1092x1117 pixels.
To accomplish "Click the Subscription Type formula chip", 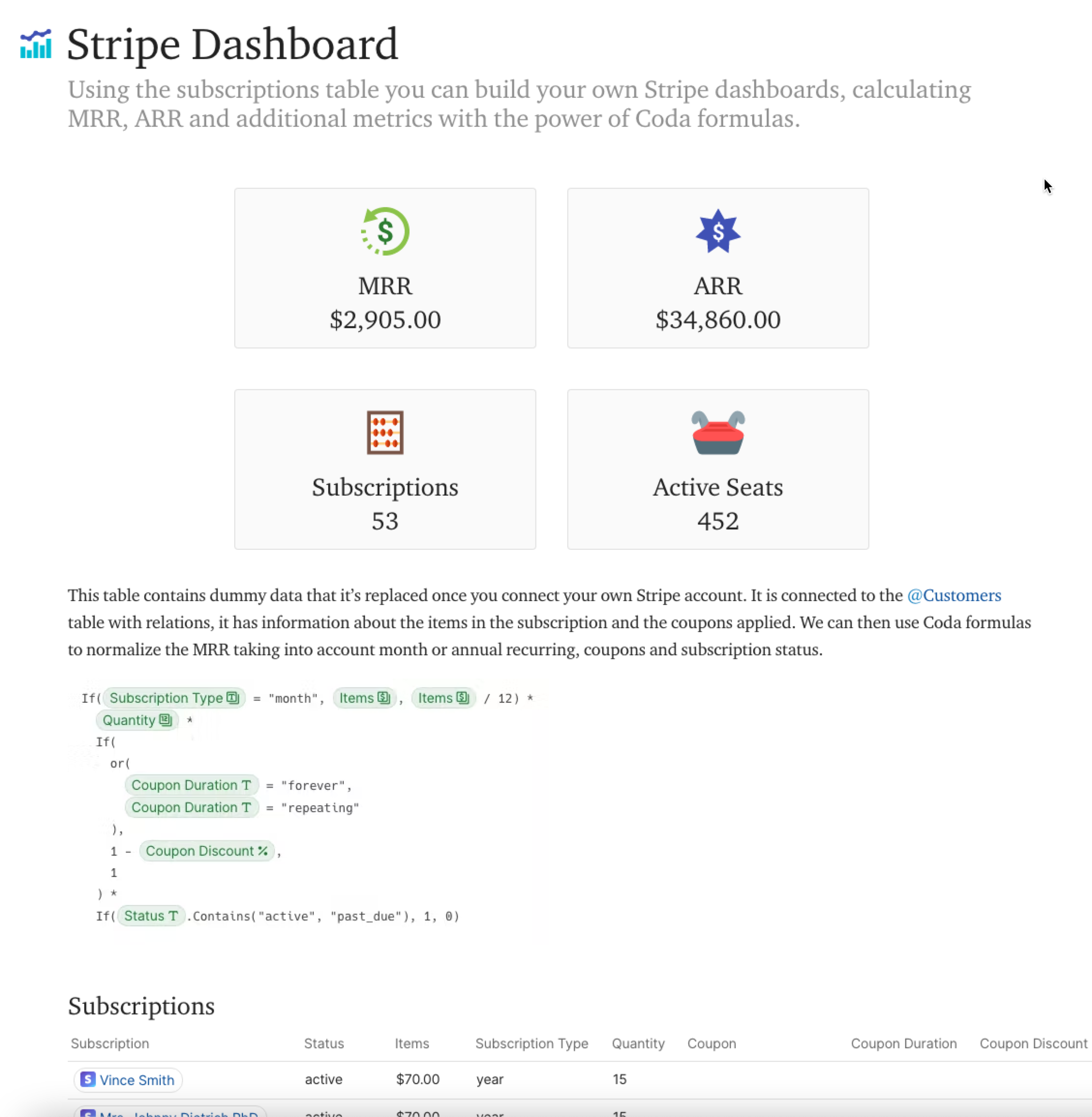I will [174, 698].
